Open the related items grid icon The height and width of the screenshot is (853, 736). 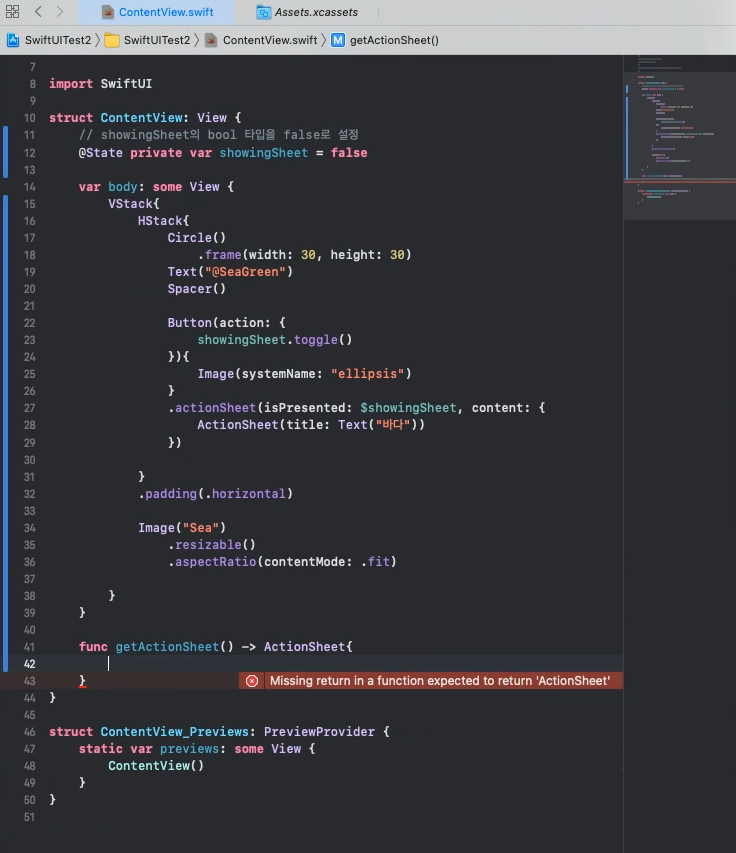coord(12,11)
